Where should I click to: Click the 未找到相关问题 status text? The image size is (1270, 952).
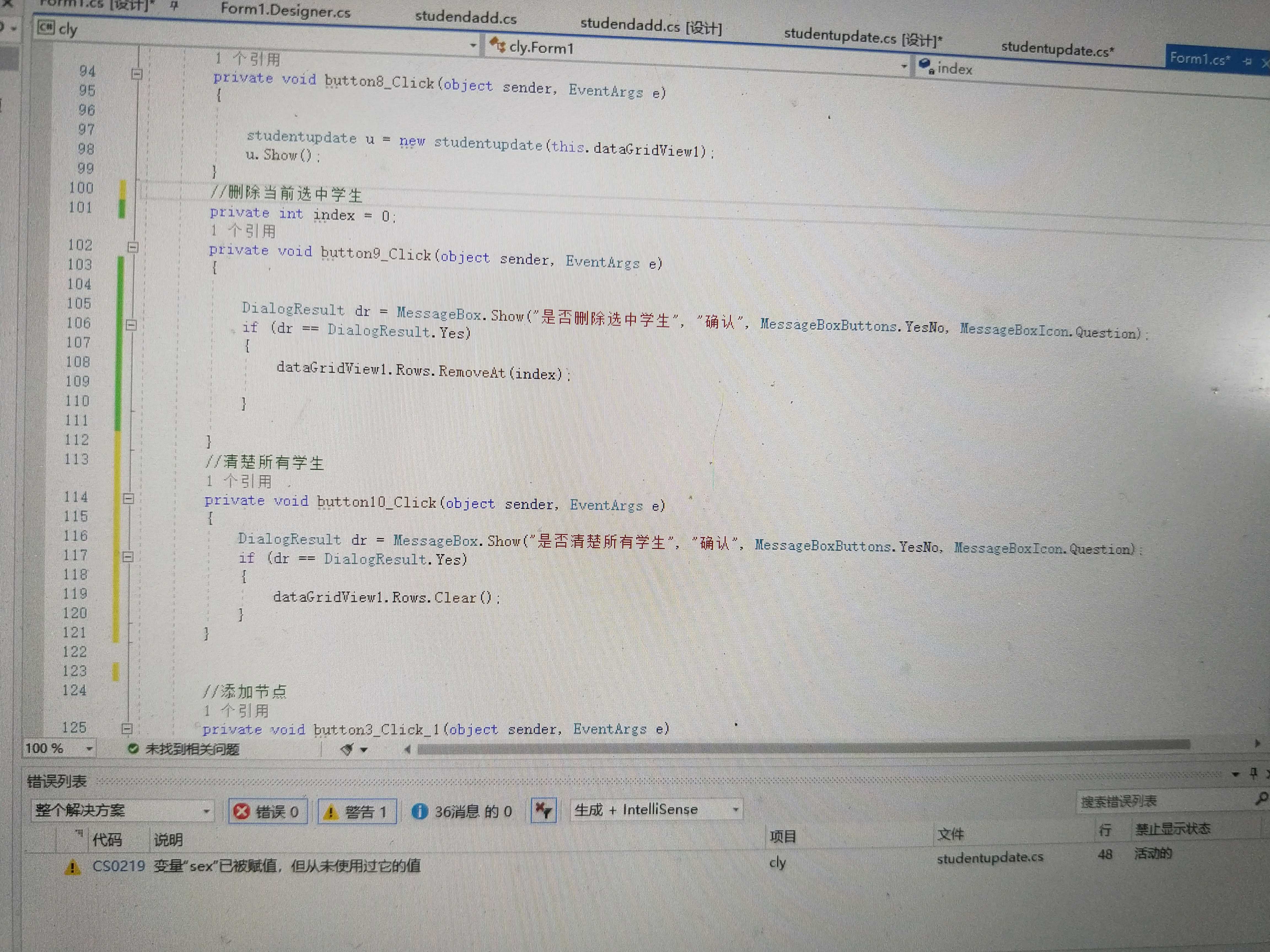(192, 749)
